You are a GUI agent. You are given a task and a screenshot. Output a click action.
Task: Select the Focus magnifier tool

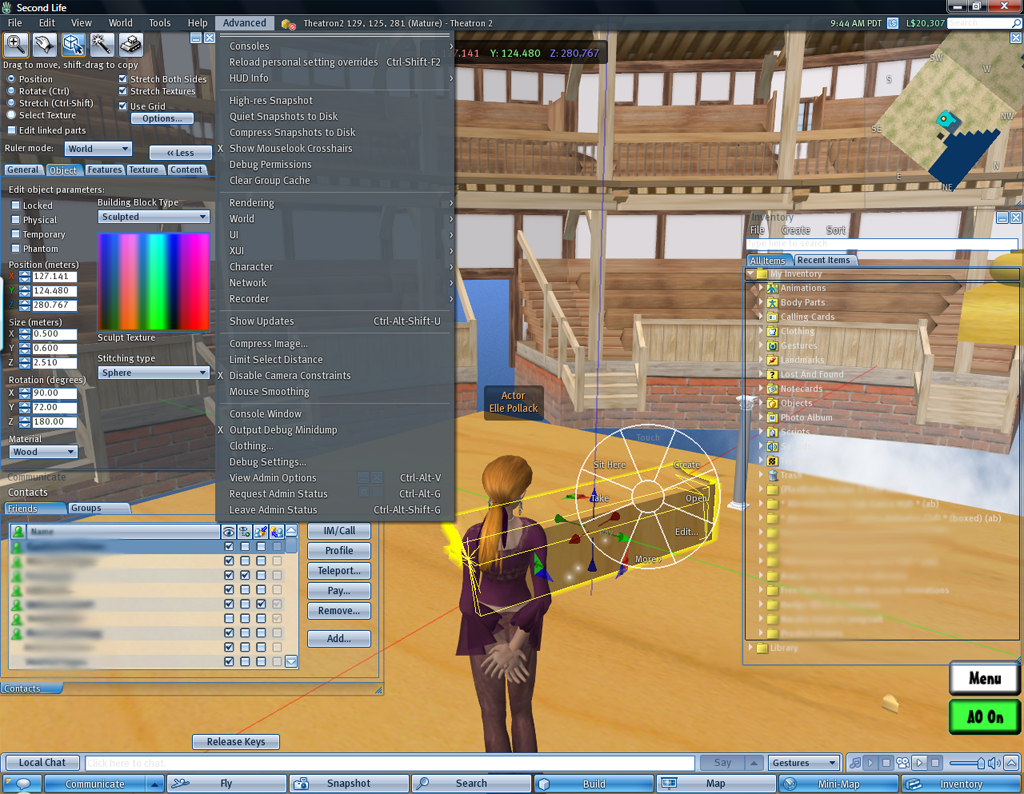[16, 44]
